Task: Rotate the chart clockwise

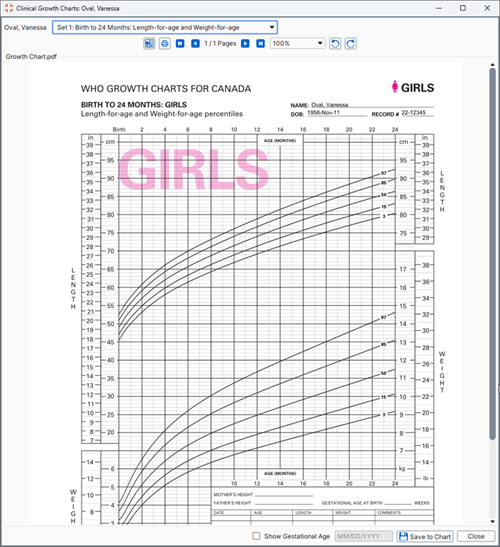Action: pos(351,44)
